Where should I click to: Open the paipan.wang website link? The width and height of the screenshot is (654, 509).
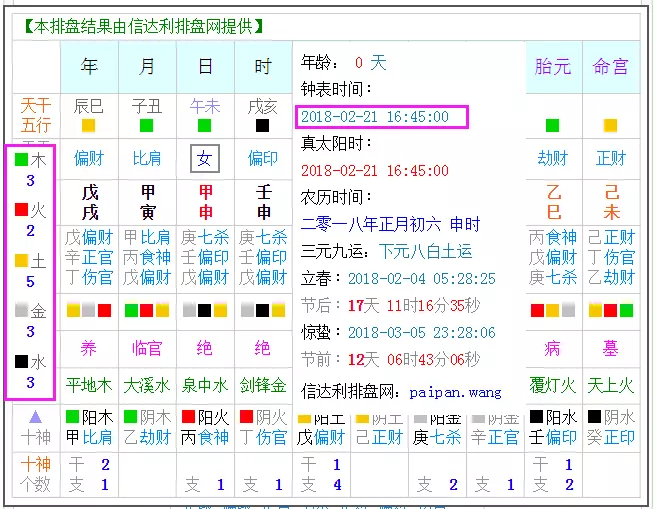tap(455, 393)
